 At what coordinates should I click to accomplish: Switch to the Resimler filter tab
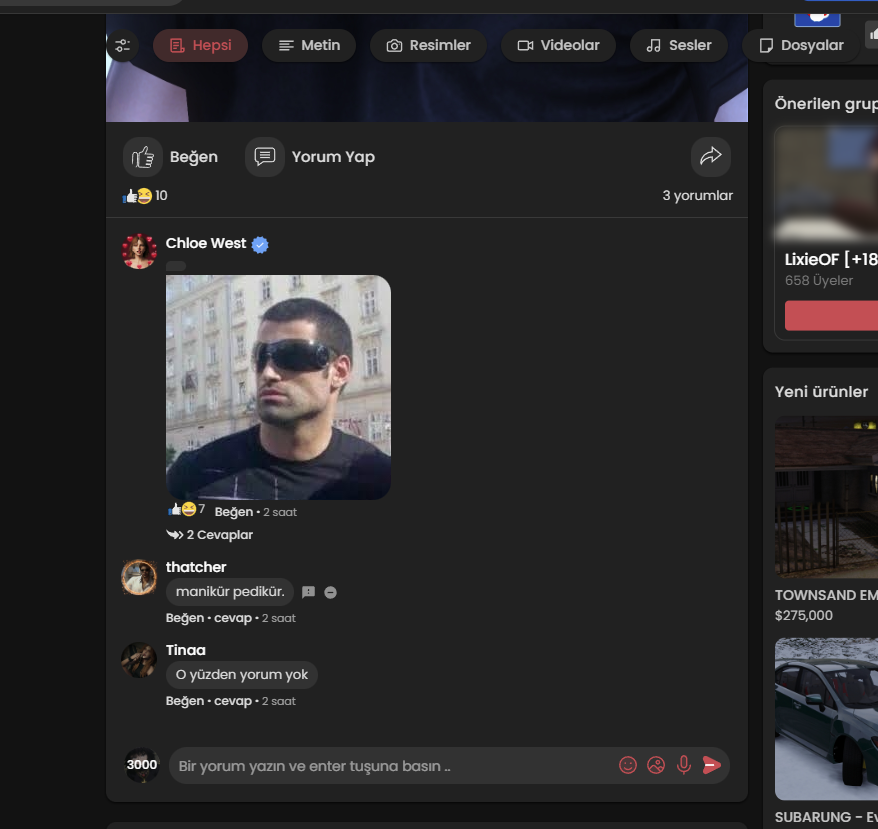tap(428, 45)
